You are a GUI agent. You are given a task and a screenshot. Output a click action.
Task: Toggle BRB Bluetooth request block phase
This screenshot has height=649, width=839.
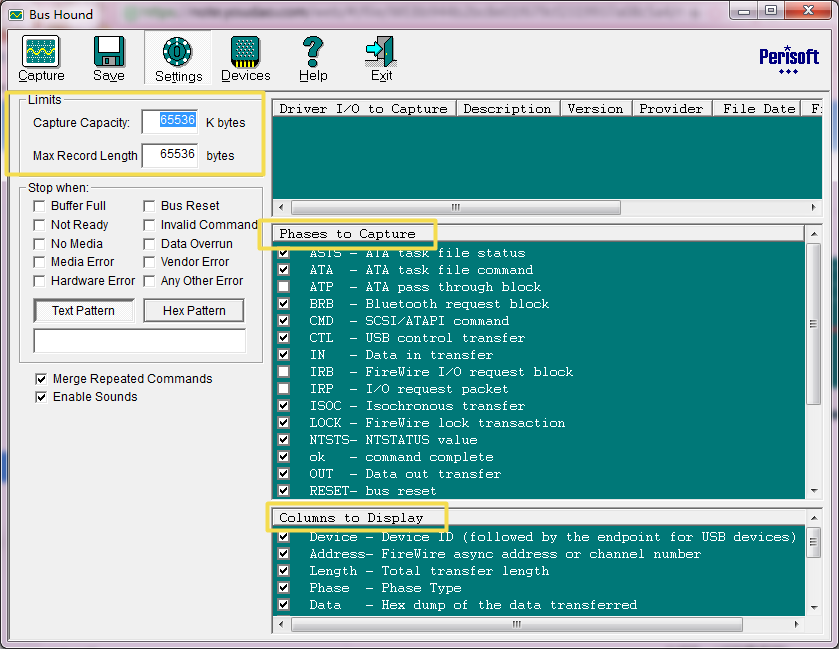point(284,304)
